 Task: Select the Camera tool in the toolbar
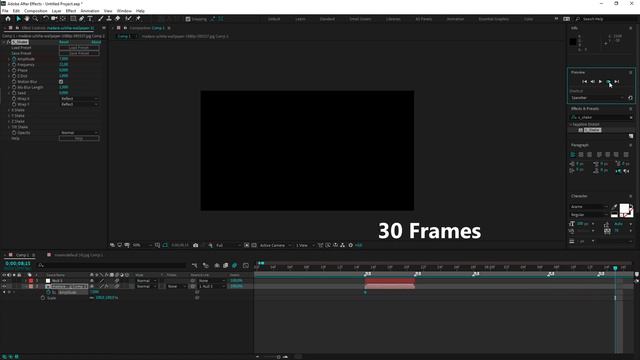point(54,19)
